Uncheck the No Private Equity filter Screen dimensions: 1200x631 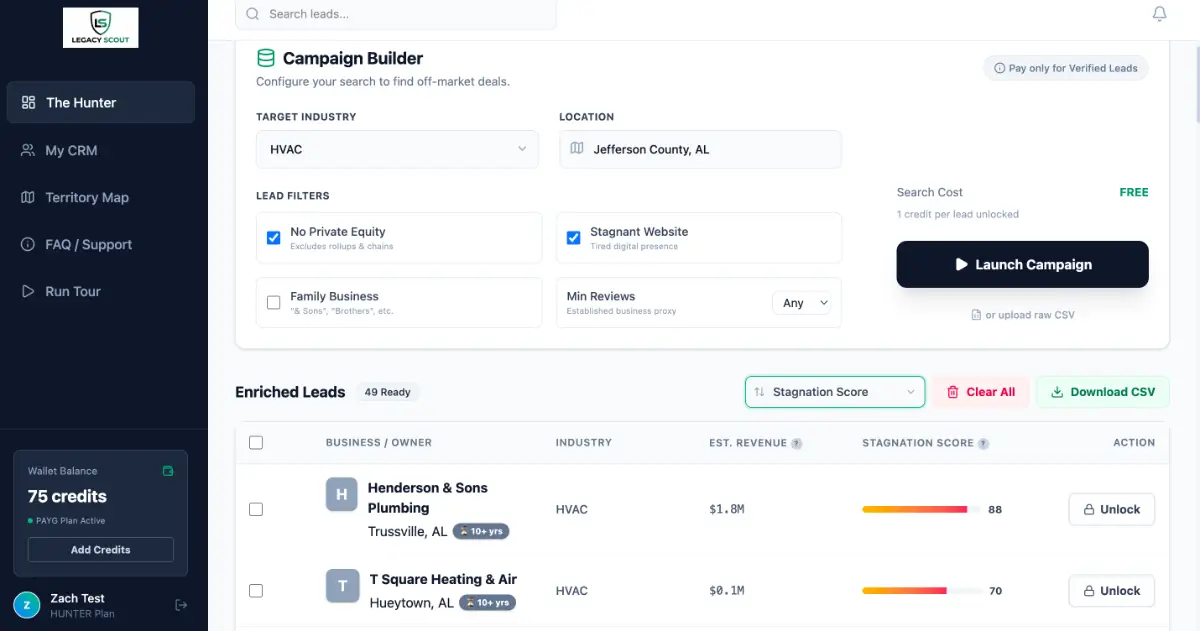pos(273,238)
